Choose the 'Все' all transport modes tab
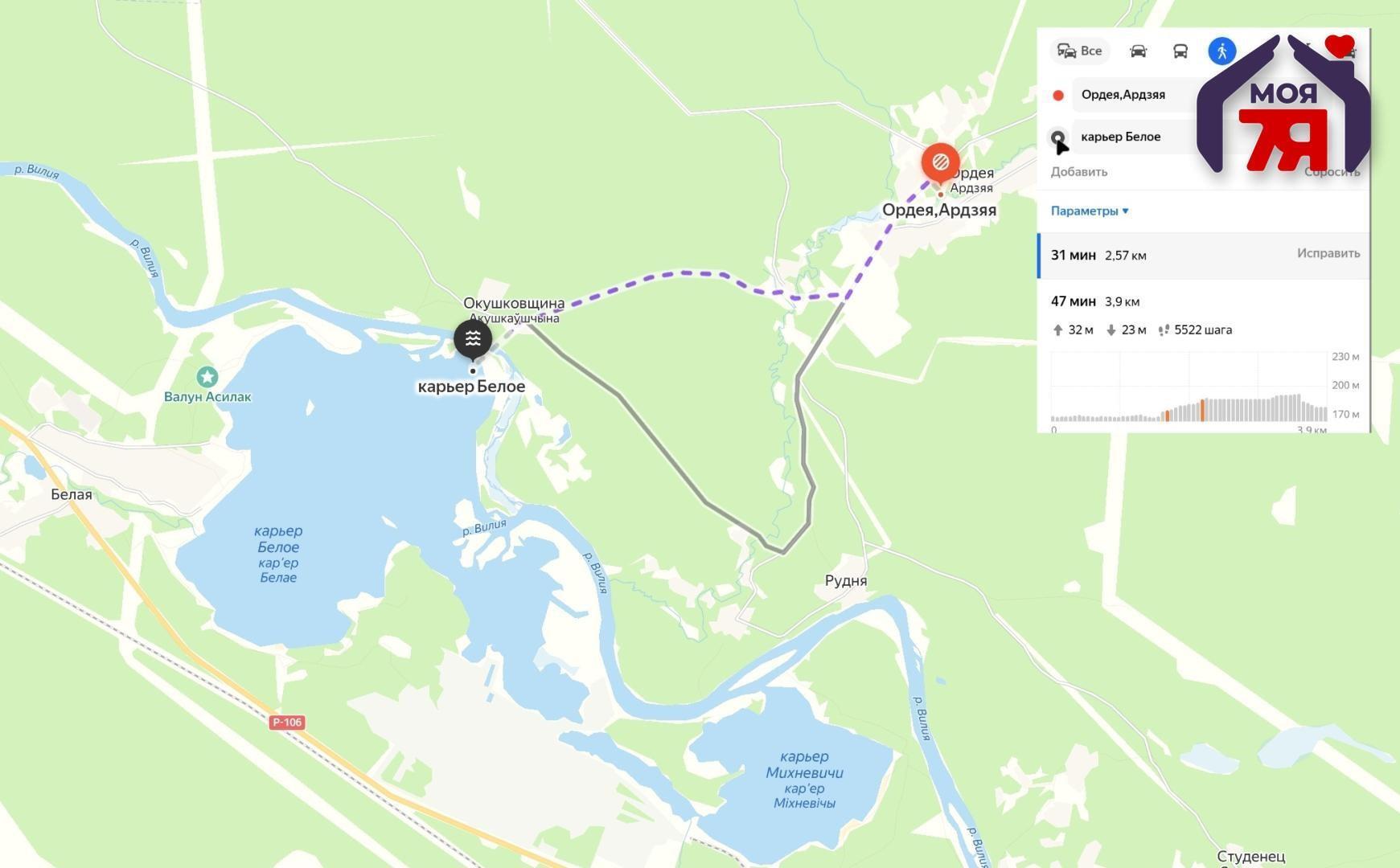 pyautogui.click(x=1079, y=51)
